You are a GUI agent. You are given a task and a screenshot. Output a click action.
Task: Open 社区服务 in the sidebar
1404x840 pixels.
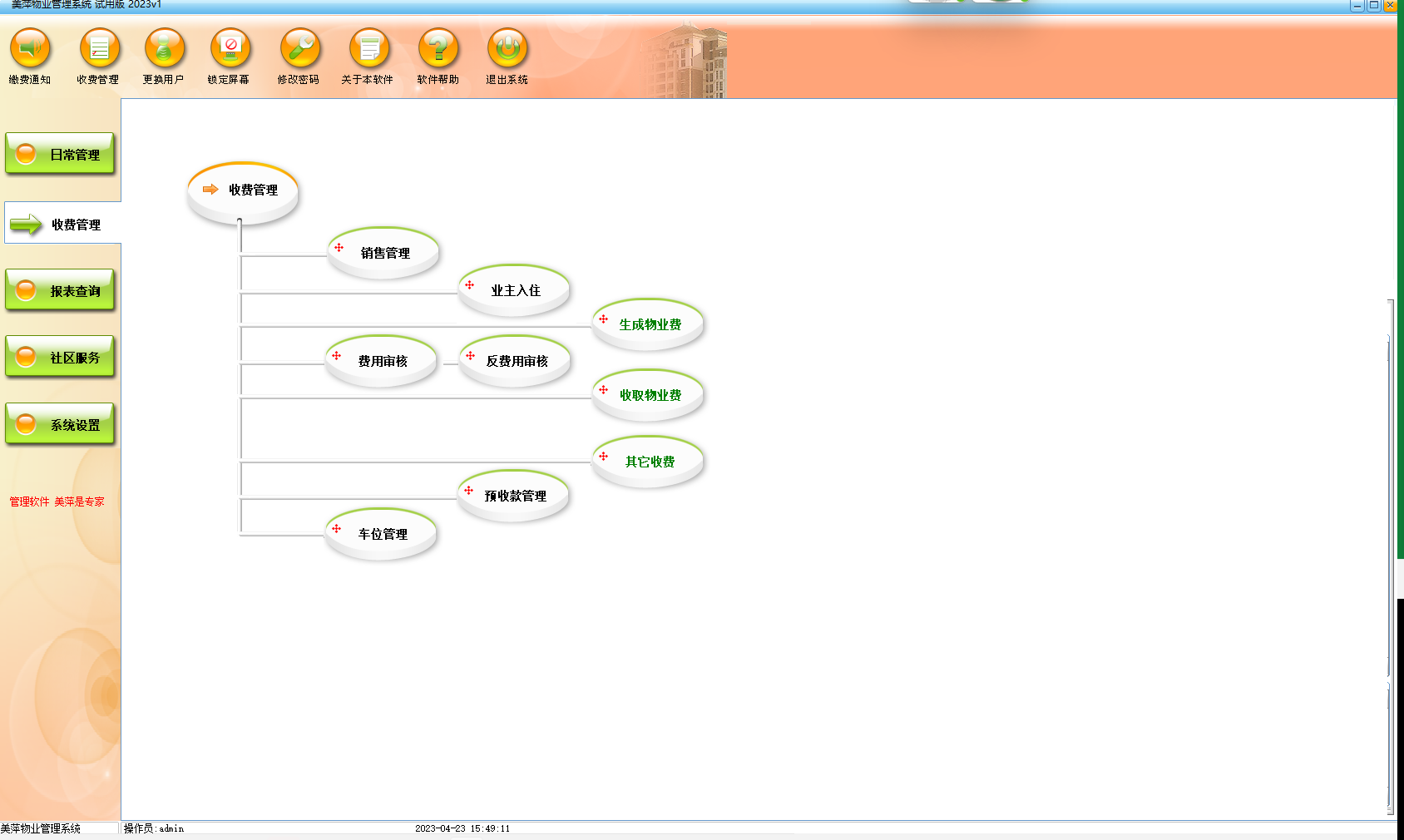pyautogui.click(x=60, y=357)
